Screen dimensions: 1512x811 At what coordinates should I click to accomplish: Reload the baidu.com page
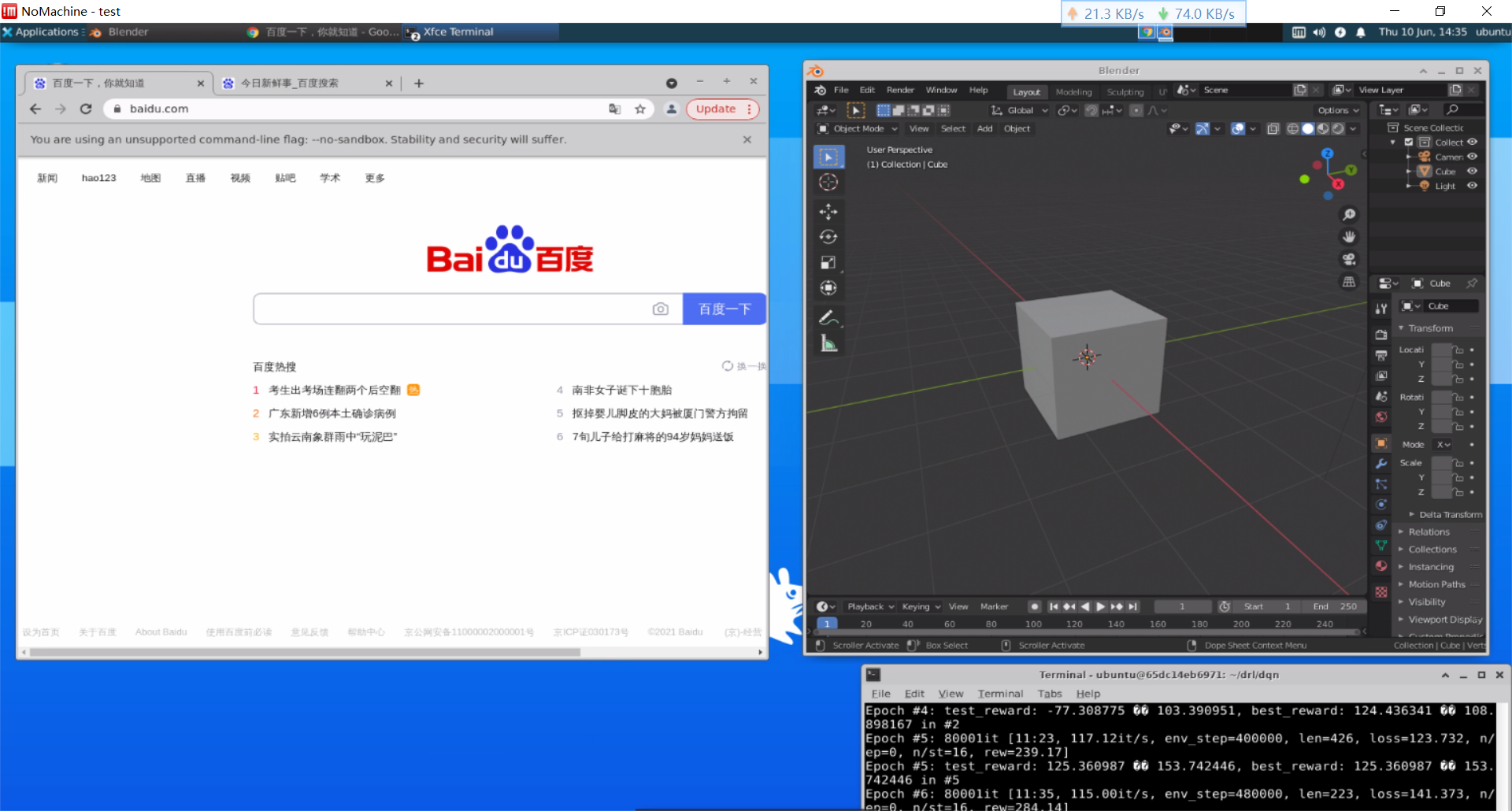(x=86, y=109)
